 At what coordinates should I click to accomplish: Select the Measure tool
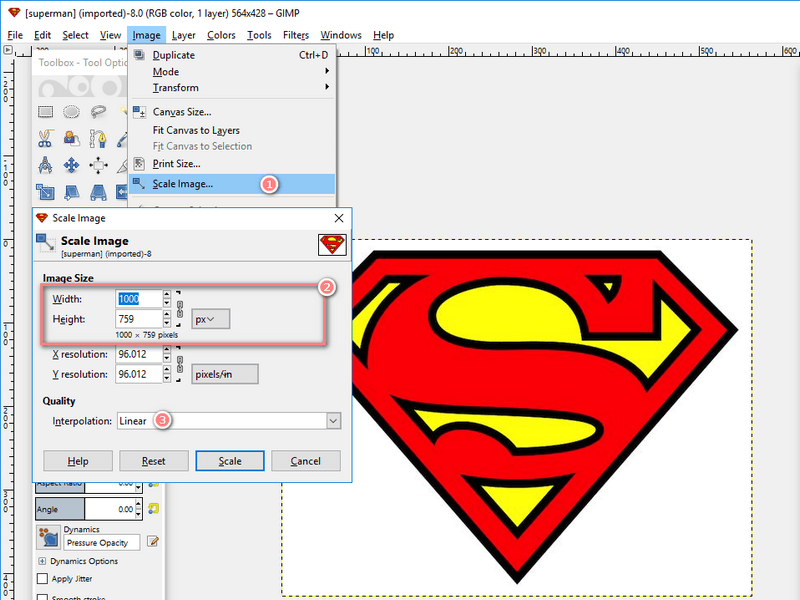45,165
